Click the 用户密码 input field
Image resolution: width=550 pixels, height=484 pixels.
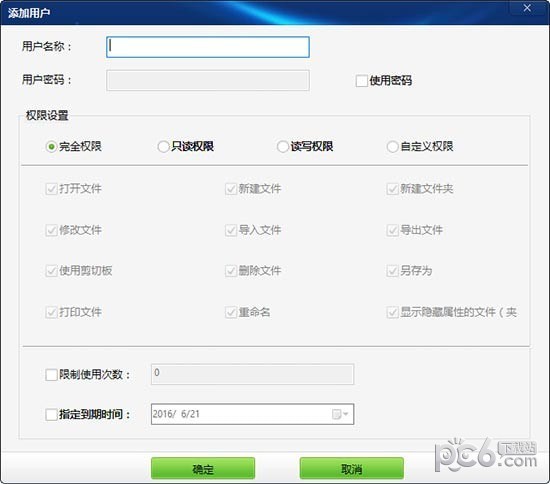[x=208, y=80]
